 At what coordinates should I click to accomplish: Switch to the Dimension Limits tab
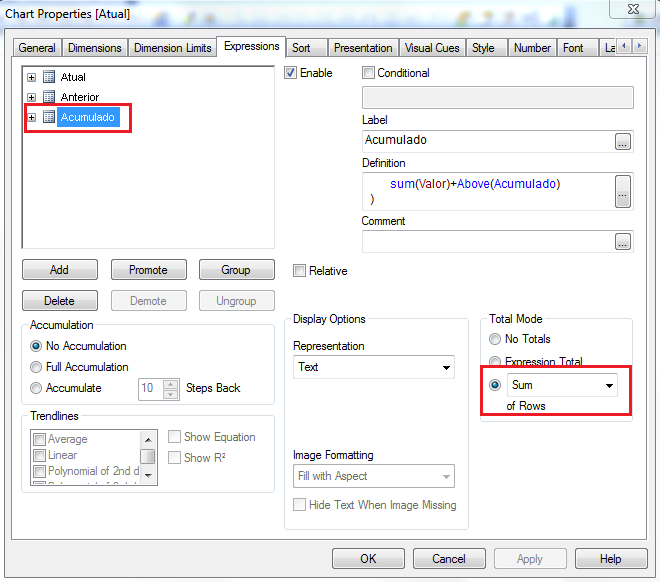click(173, 48)
